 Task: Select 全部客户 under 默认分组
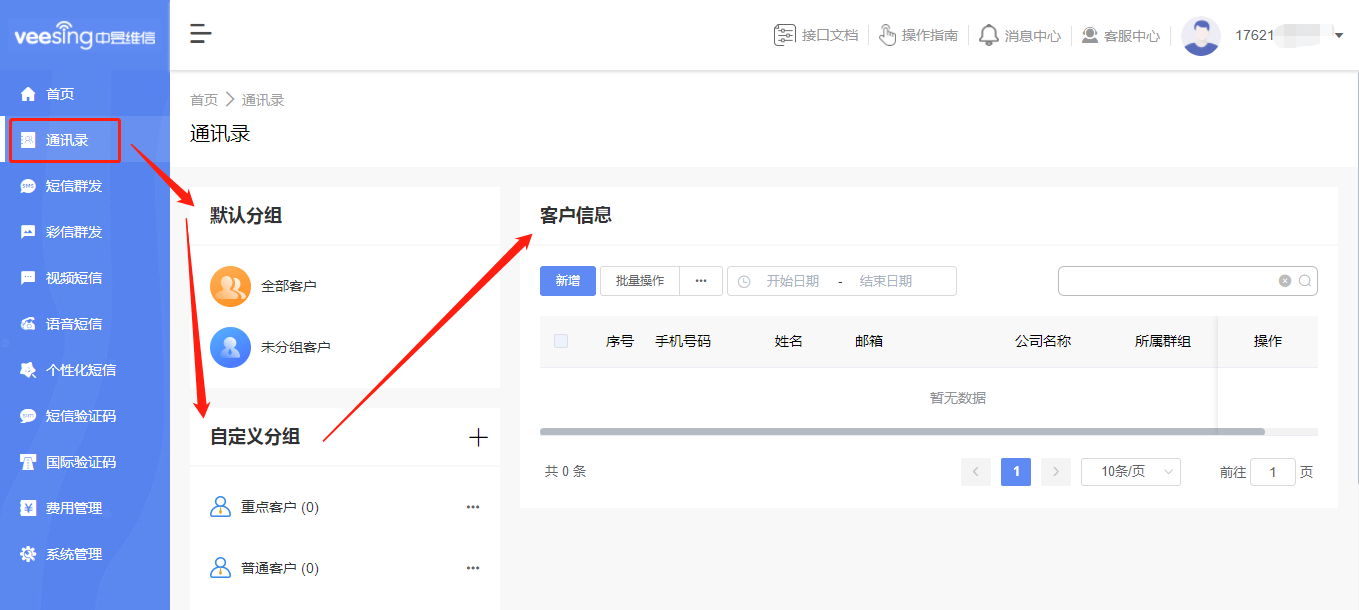pos(294,285)
